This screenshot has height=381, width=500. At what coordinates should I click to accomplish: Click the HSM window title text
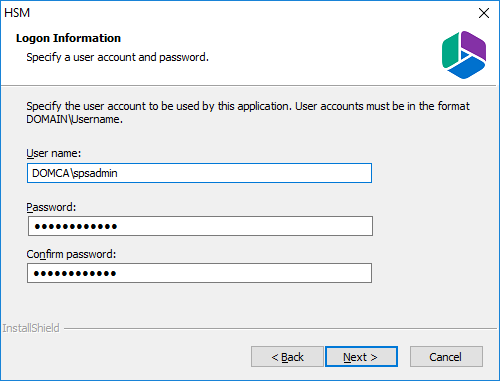tap(17, 13)
